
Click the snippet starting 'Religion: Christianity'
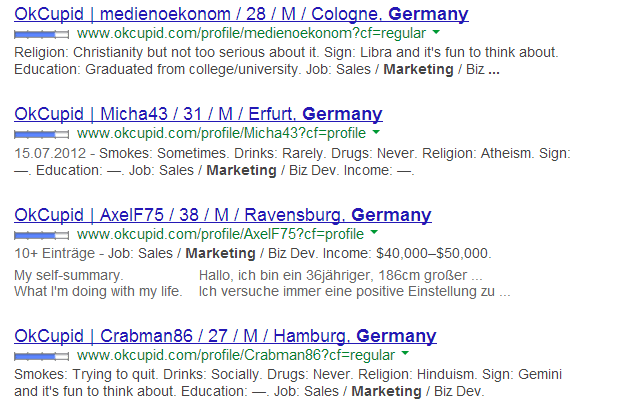point(286,61)
